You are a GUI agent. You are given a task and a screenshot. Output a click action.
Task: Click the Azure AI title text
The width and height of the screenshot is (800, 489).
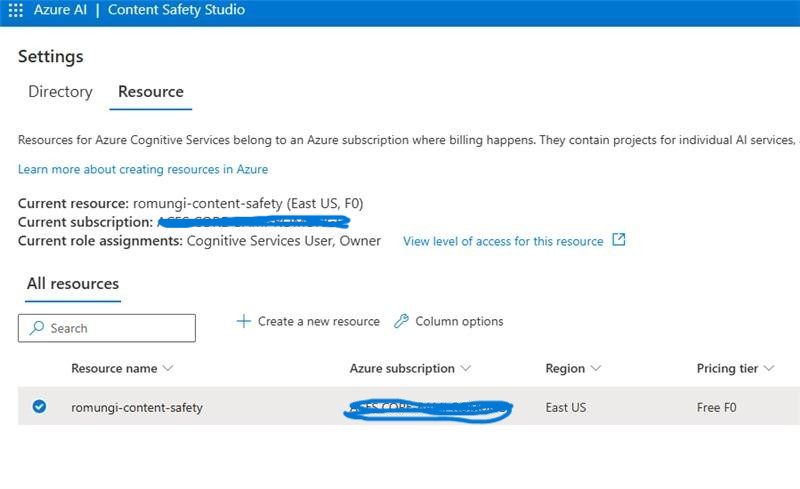pyautogui.click(x=60, y=10)
